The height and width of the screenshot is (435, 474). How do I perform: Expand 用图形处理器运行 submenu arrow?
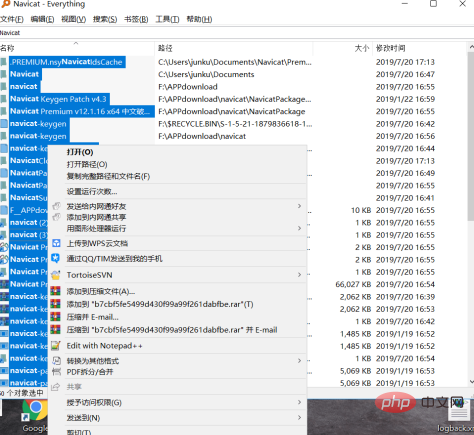(x=299, y=228)
